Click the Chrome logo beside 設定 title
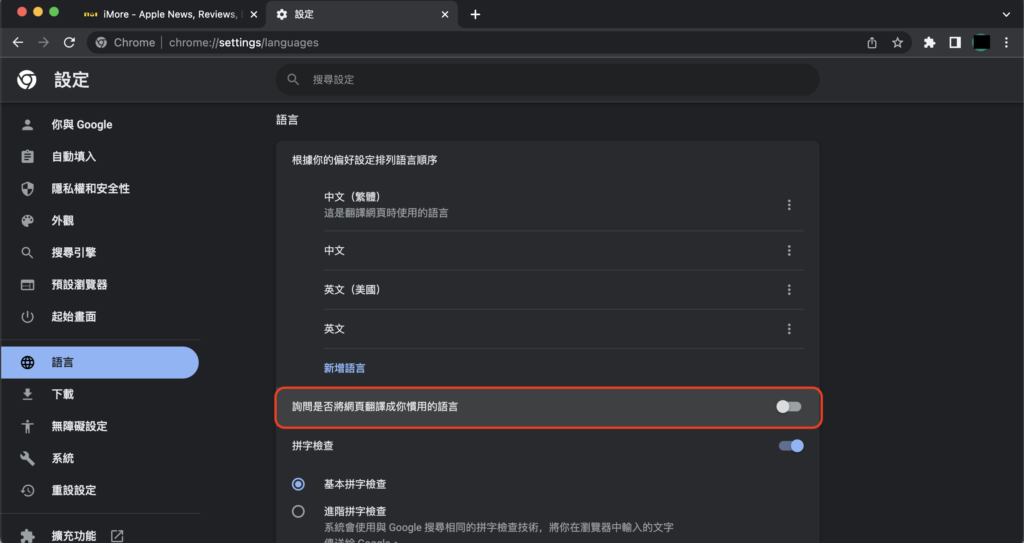 (27, 80)
